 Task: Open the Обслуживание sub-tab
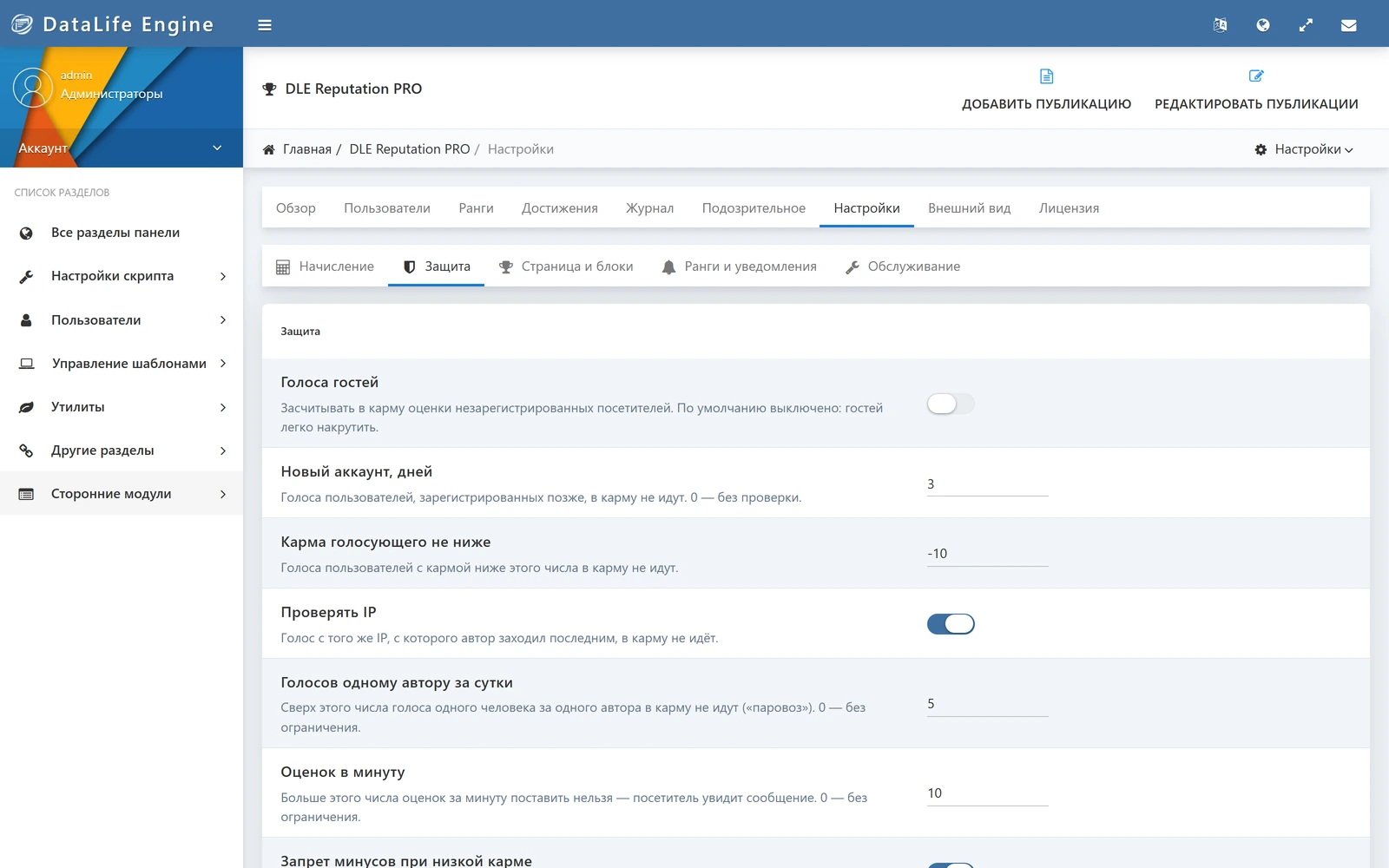(x=903, y=266)
